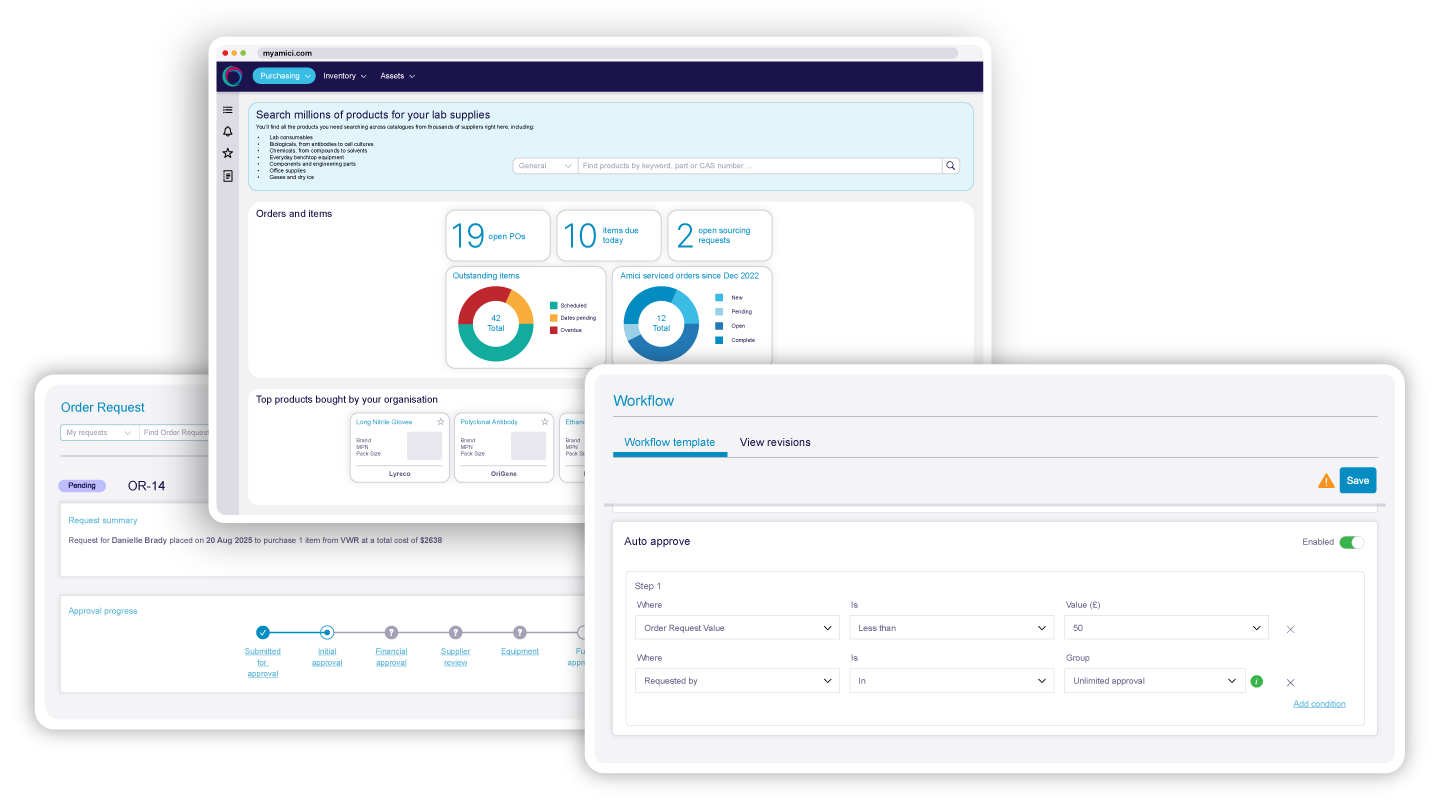Switch to the View revisions tab
Image resolution: width=1440 pixels, height=809 pixels.
tap(775, 442)
